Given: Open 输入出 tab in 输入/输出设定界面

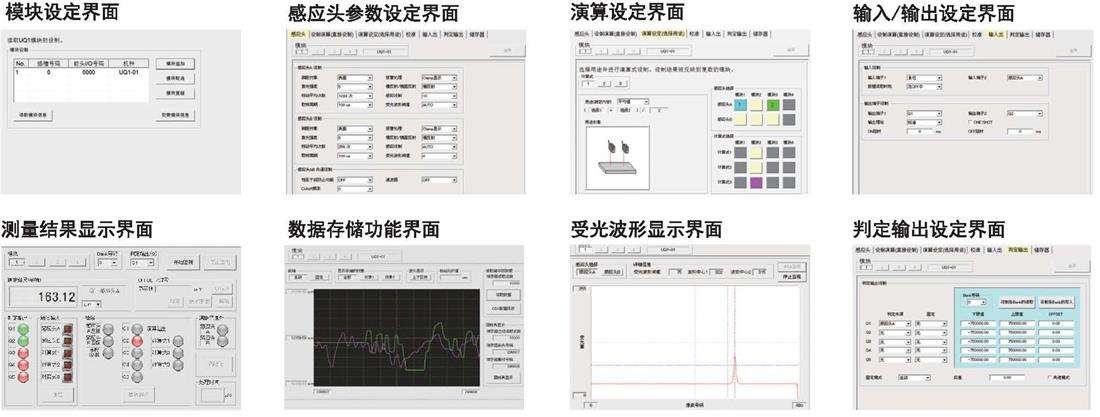Looking at the screenshot, I should 995,34.
